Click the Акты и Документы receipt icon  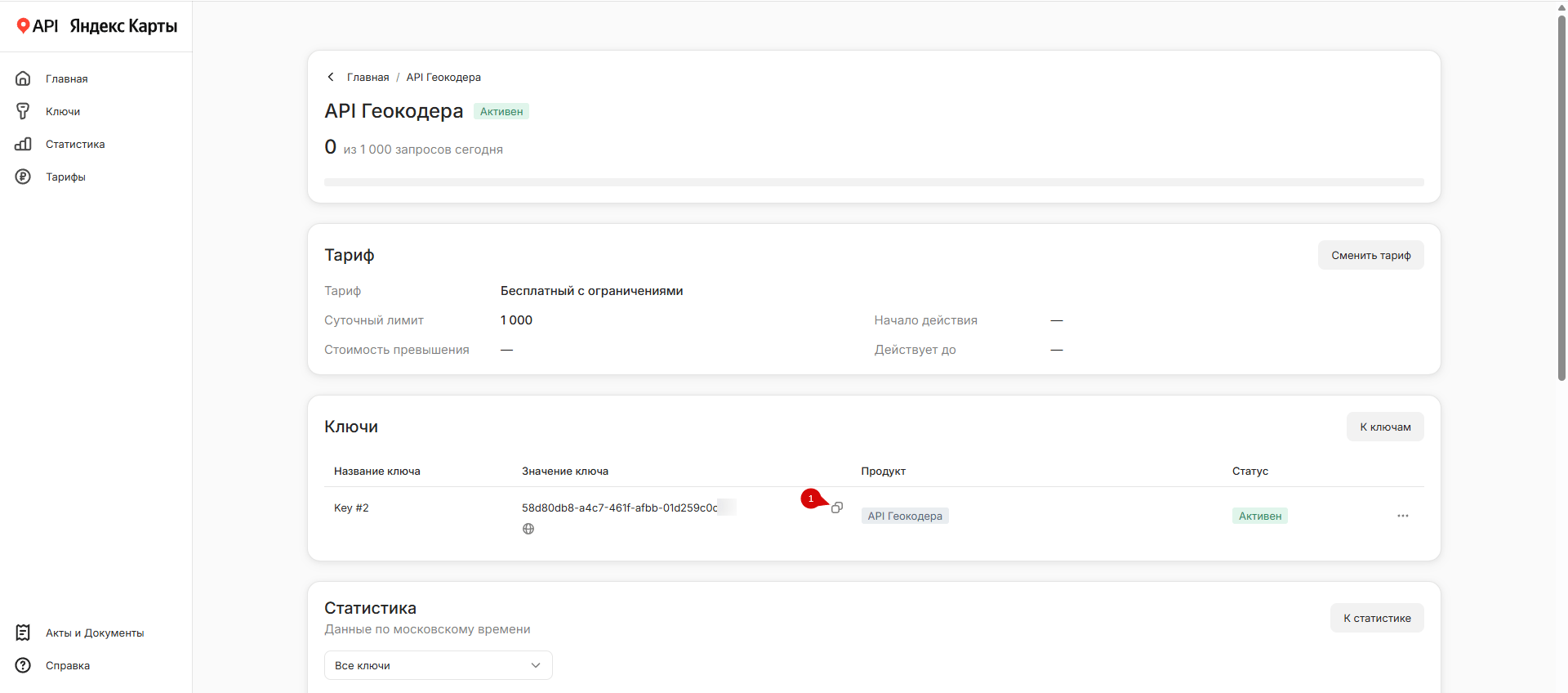[23, 633]
